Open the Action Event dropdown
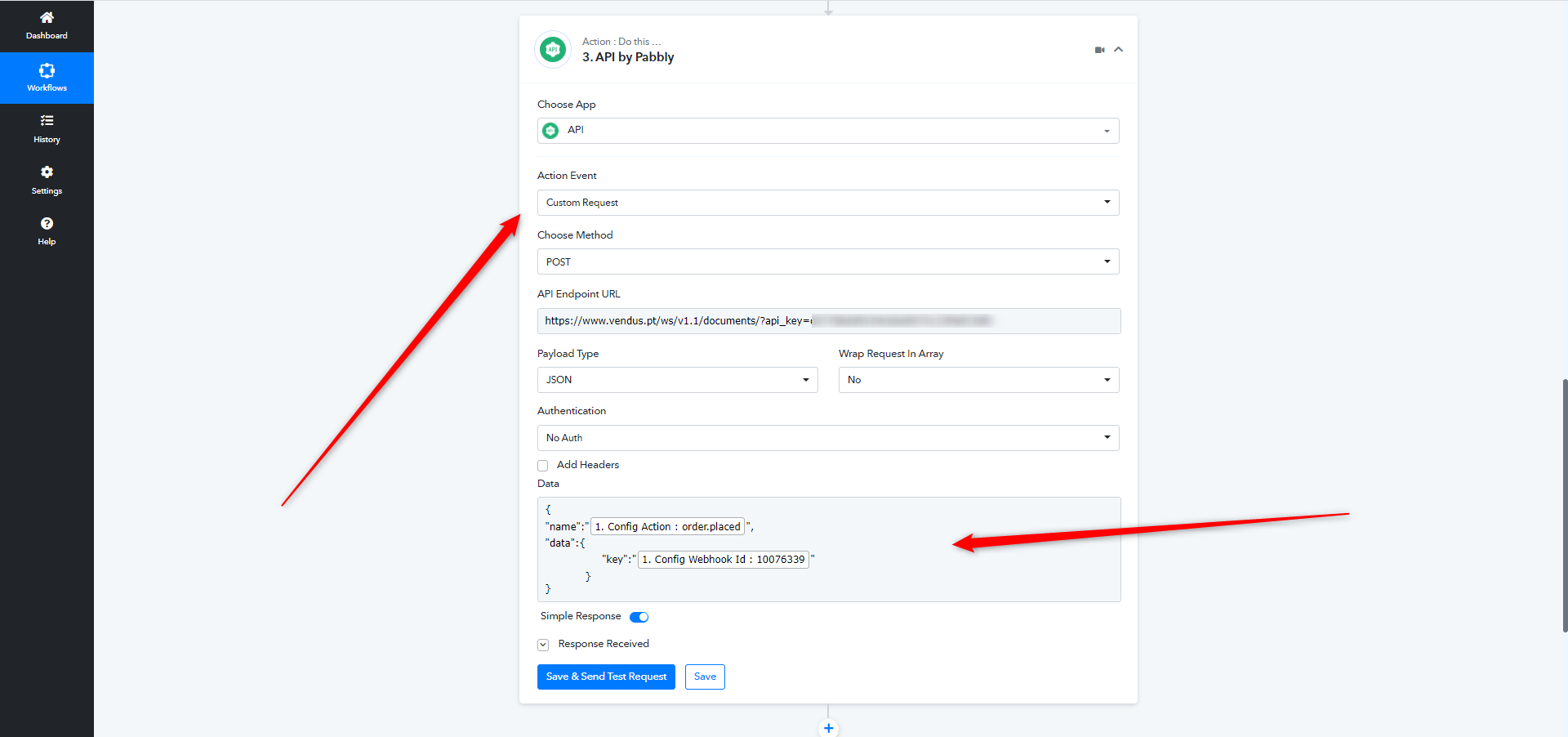 (x=828, y=203)
